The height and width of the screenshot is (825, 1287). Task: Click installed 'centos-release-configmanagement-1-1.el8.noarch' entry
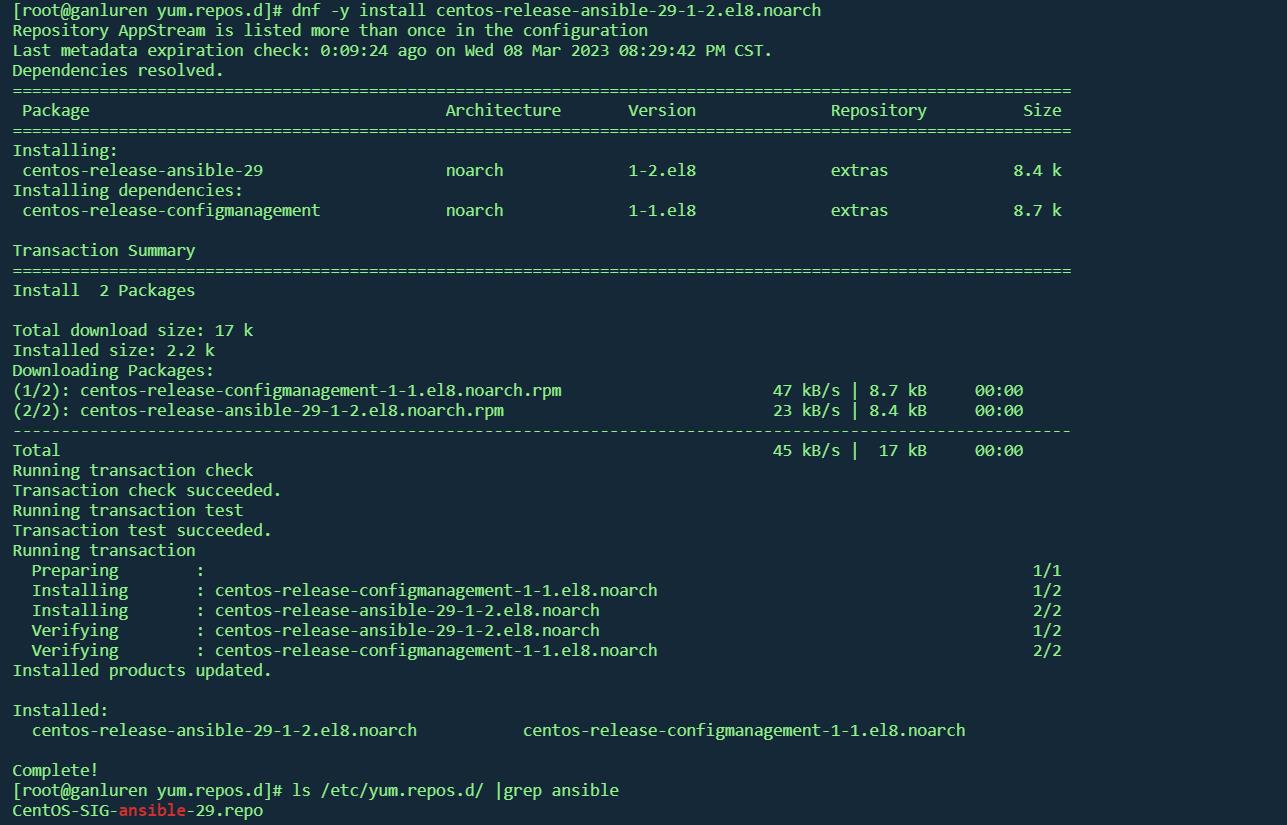click(x=744, y=730)
